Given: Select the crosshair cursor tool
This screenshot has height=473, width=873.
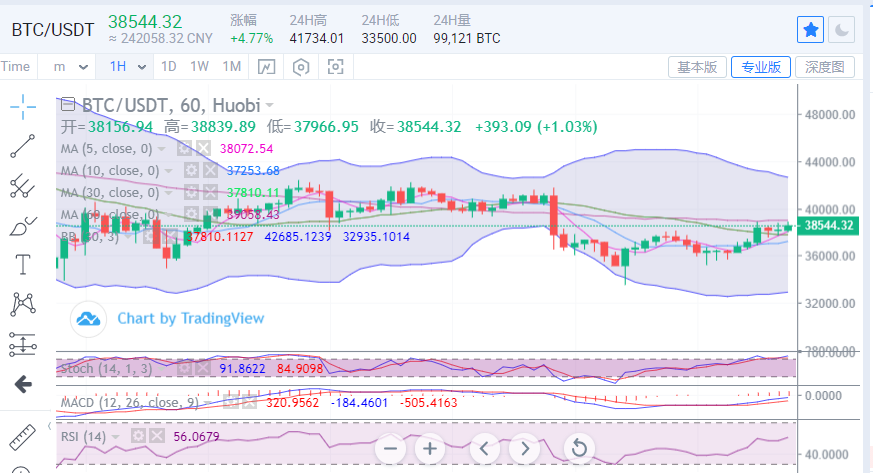Looking at the screenshot, I should pyautogui.click(x=23, y=105).
